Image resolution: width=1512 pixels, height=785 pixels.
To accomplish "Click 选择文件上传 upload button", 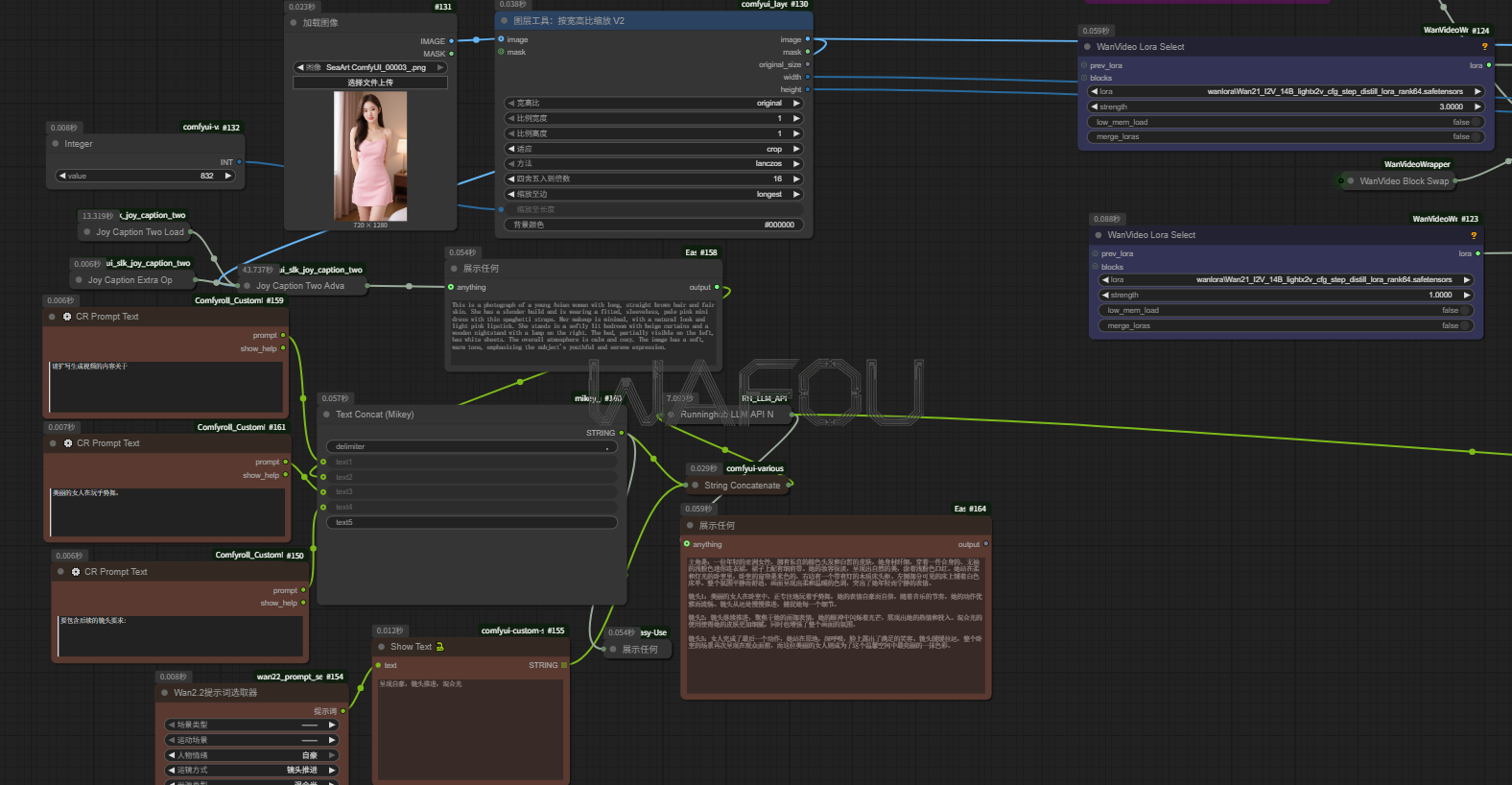I will tap(370, 83).
